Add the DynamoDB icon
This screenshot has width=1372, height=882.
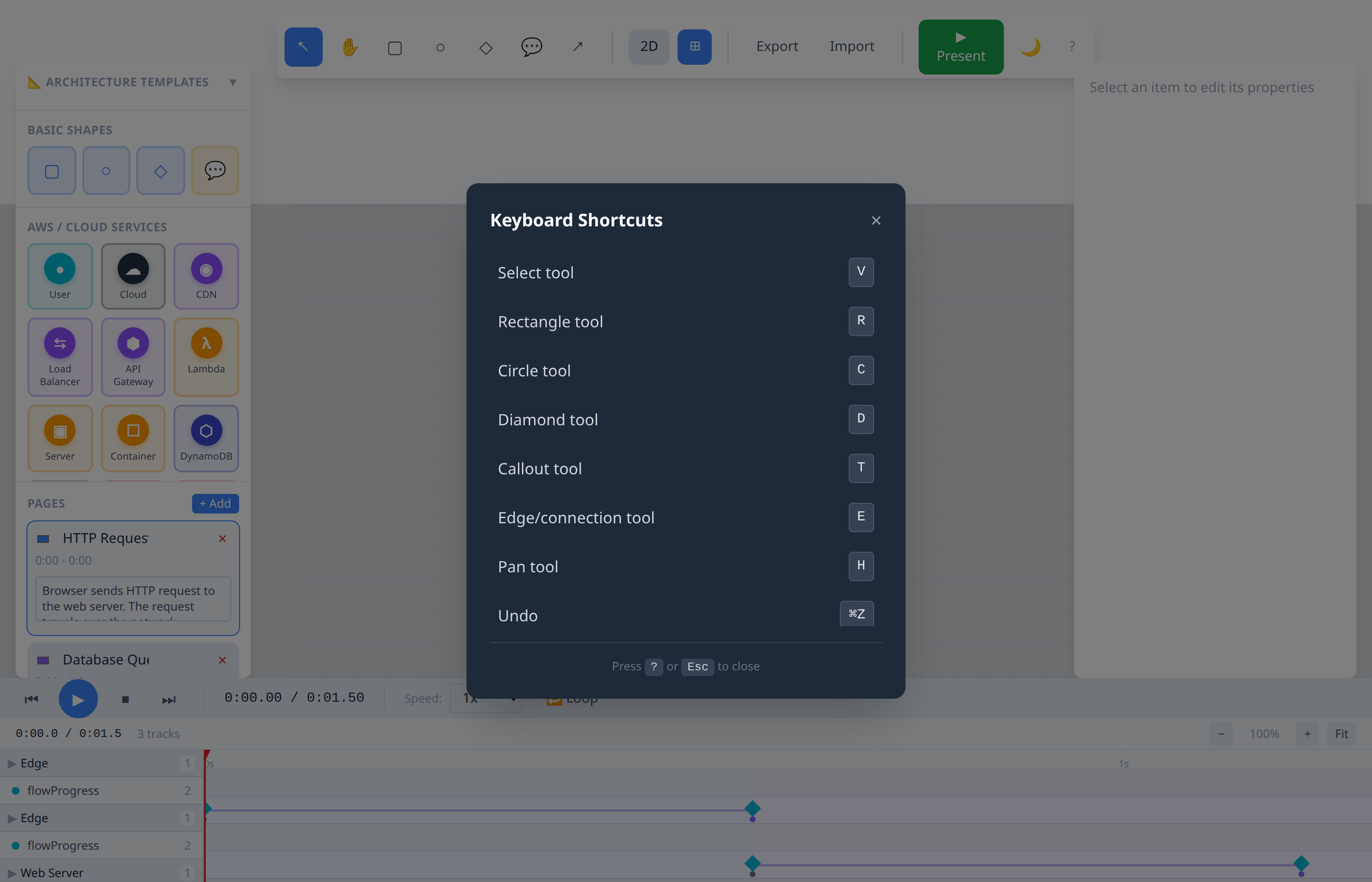(206, 439)
